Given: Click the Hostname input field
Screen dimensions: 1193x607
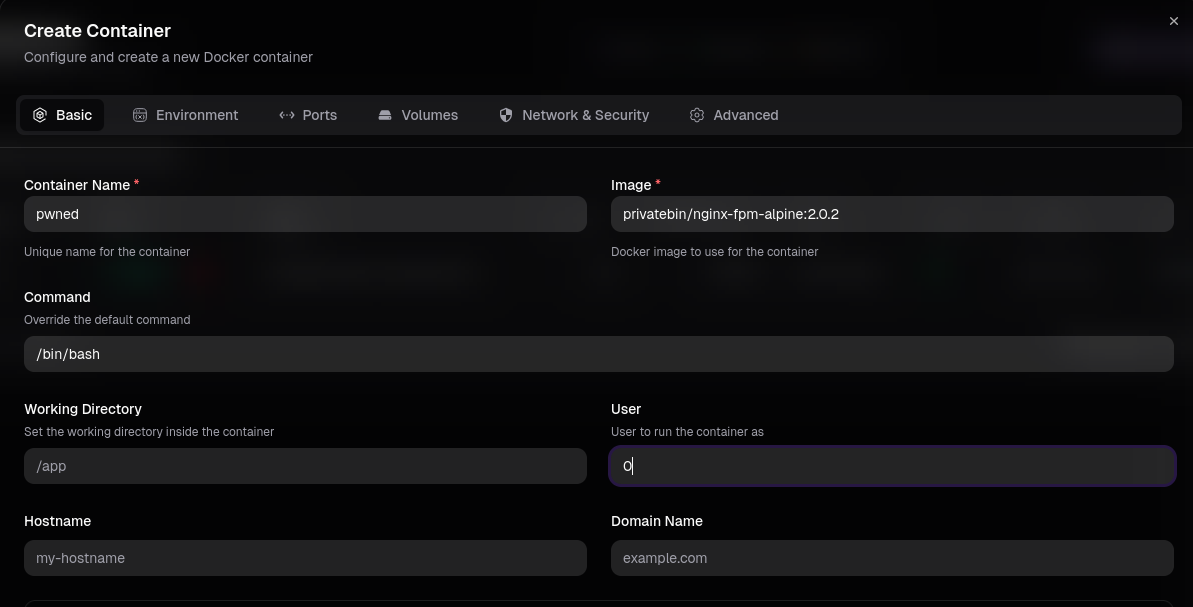Looking at the screenshot, I should pyautogui.click(x=305, y=558).
